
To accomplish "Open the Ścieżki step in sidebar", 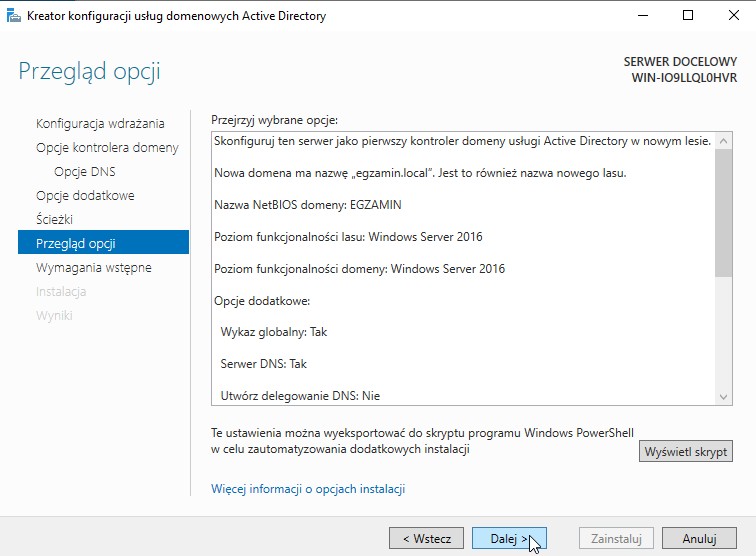I will (x=54, y=220).
